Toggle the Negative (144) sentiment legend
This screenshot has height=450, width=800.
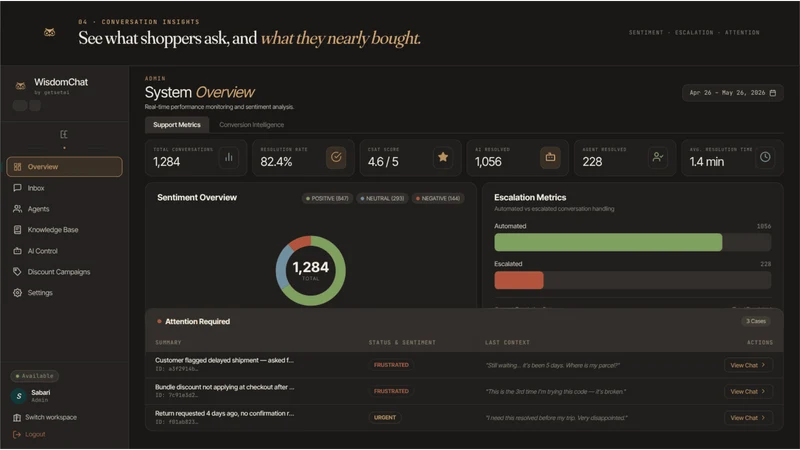pyautogui.click(x=438, y=198)
